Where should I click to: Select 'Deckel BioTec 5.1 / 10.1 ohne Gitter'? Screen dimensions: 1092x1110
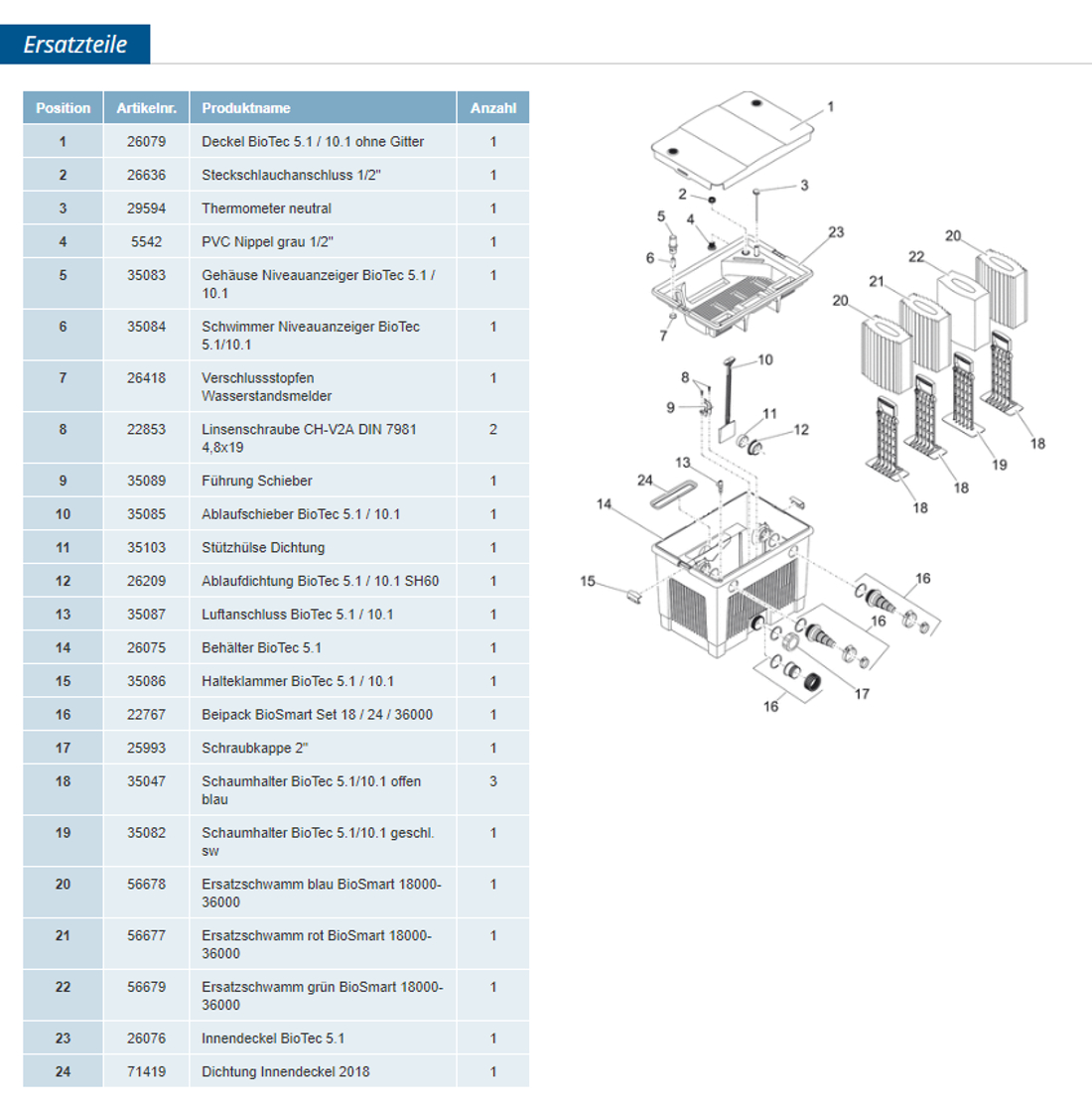[313, 142]
